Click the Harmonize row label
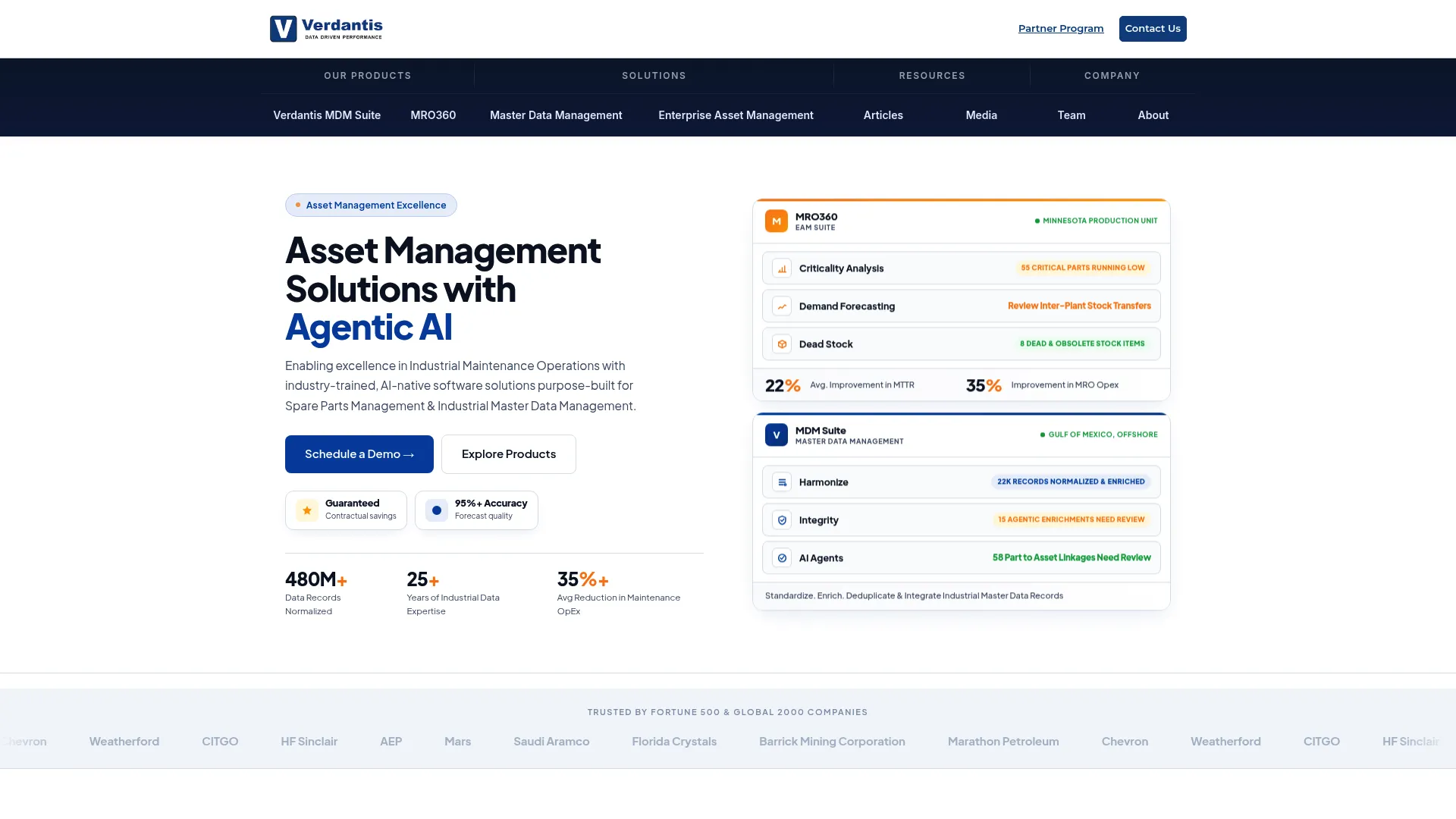 click(x=824, y=482)
